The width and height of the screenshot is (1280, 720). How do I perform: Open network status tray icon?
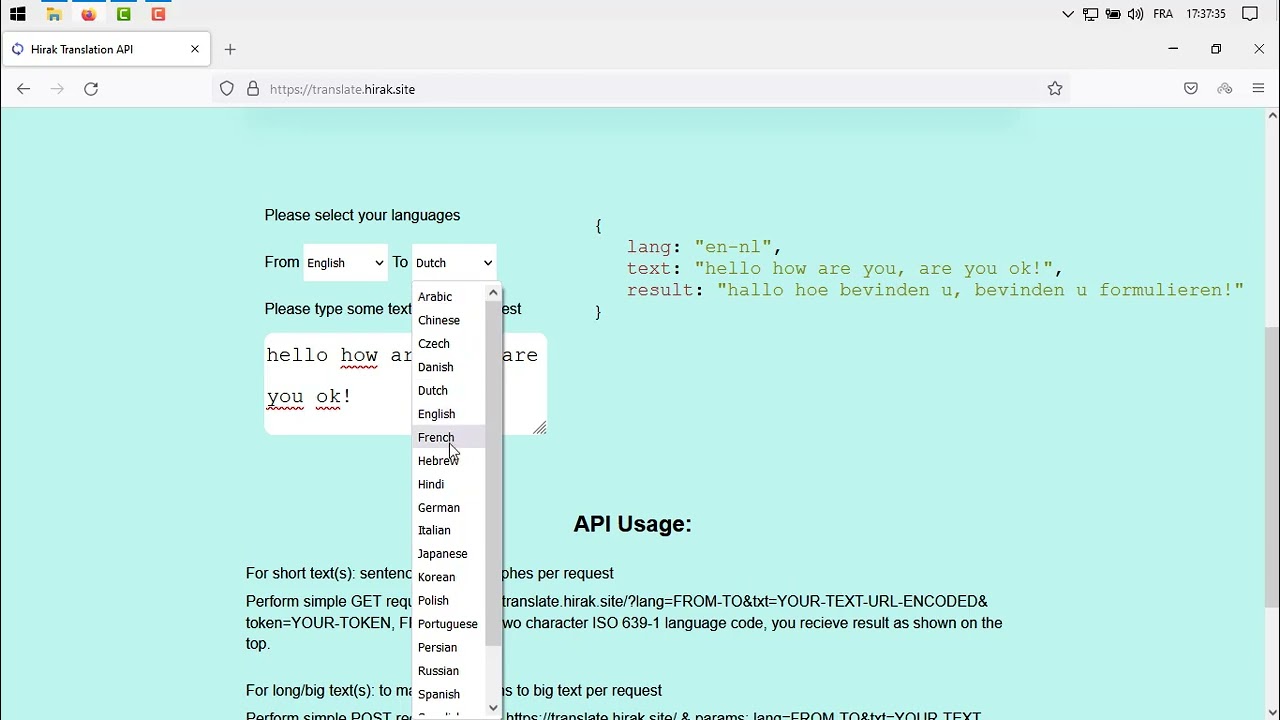click(x=1091, y=14)
